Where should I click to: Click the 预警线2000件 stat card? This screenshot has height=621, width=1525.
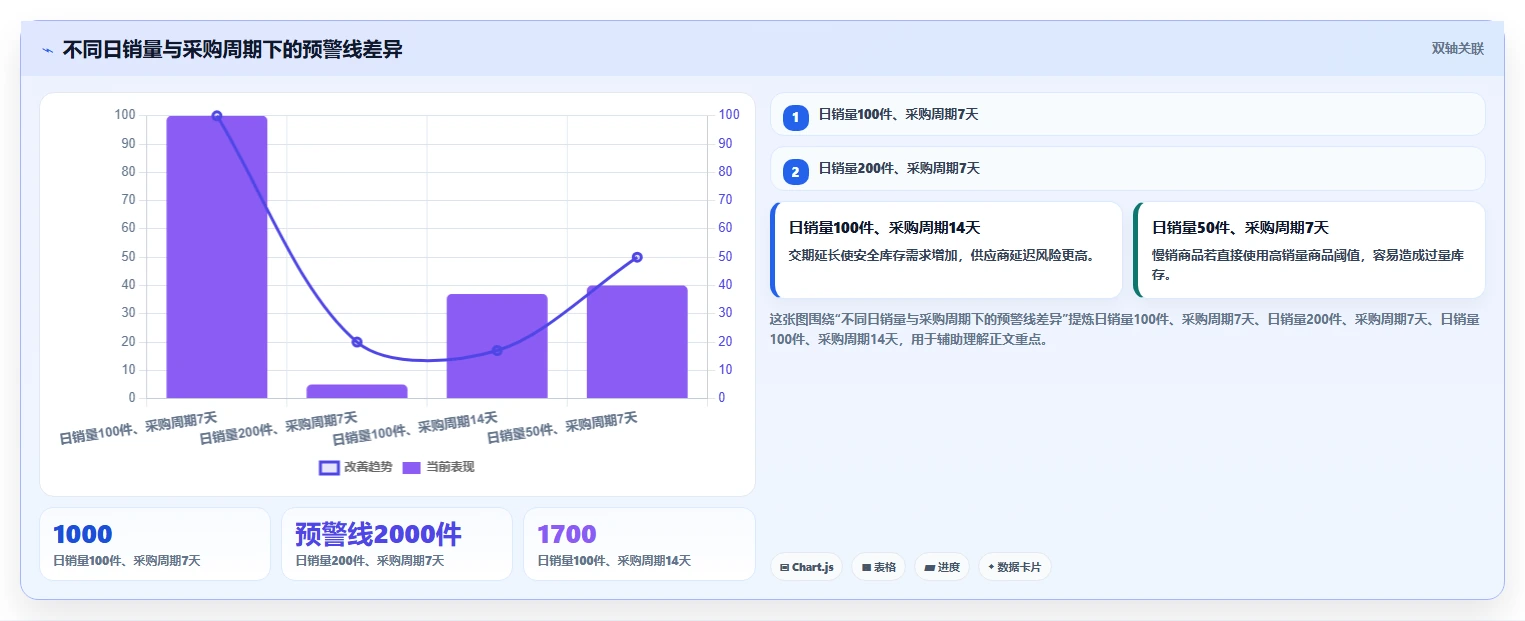tap(397, 544)
